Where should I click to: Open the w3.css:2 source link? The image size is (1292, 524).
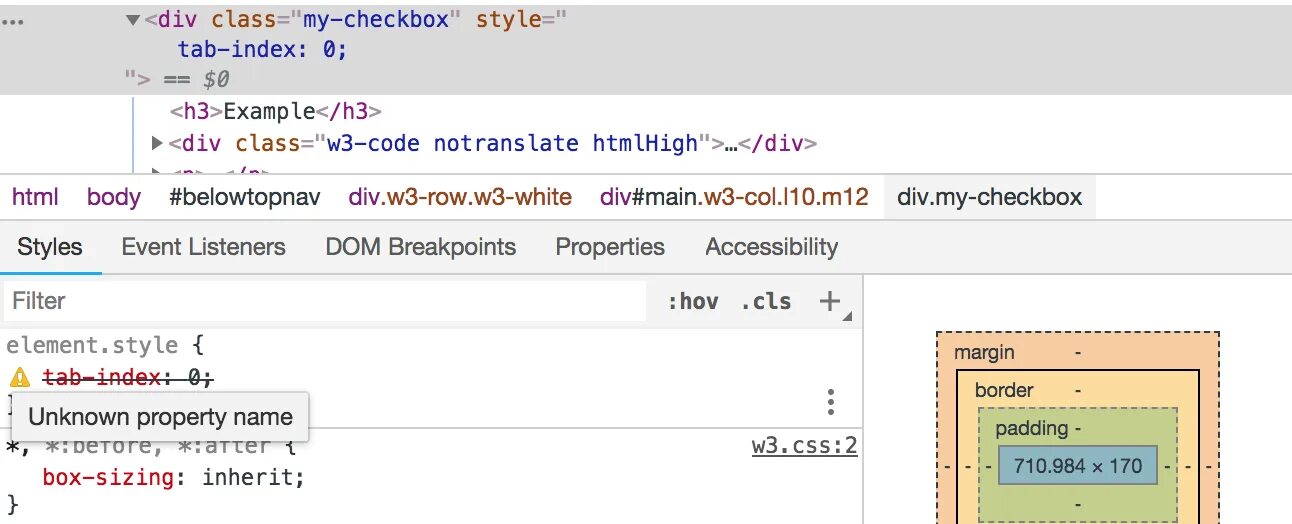click(804, 445)
